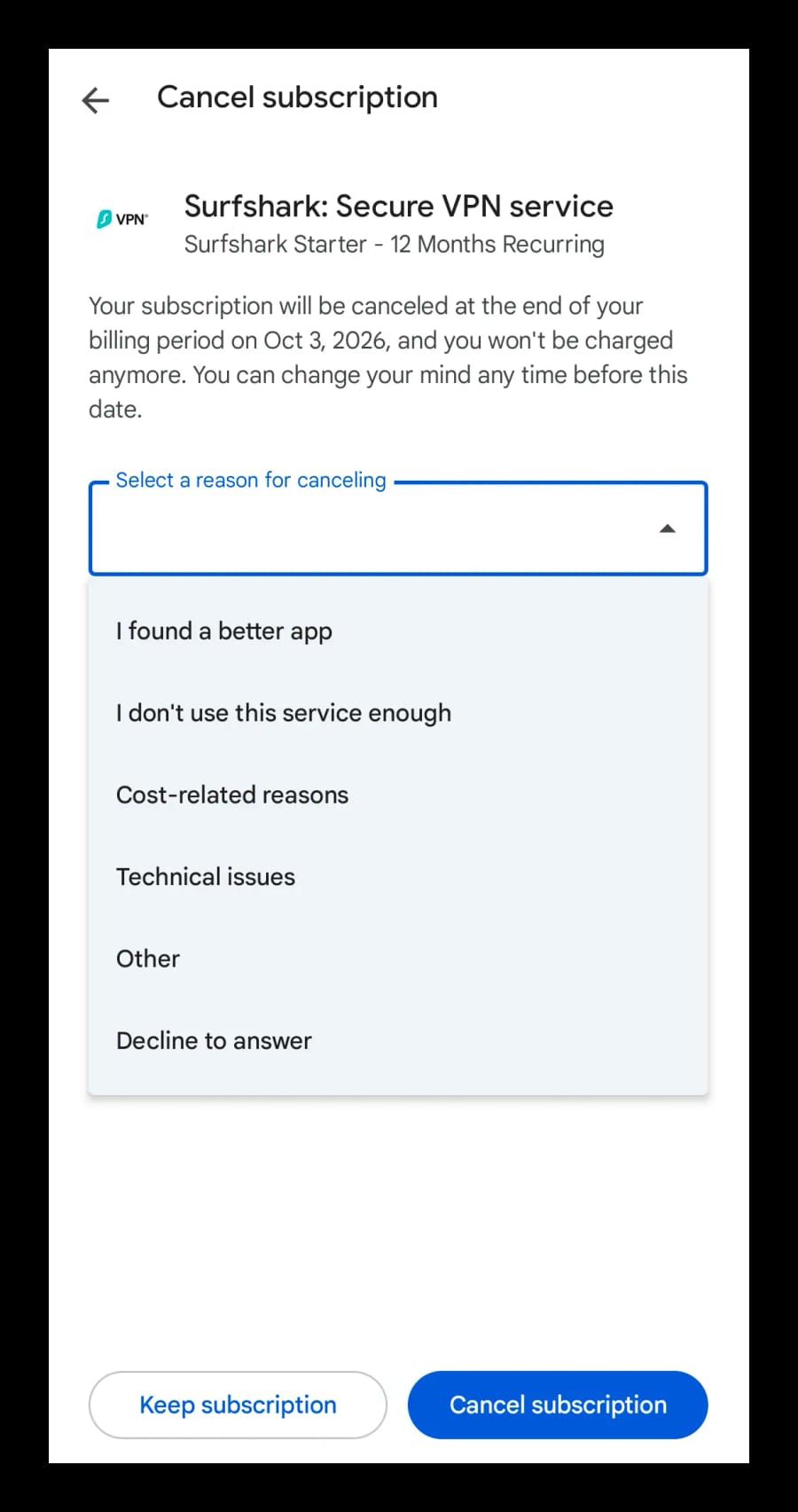Select Technical issues as cancellation reason
This screenshot has width=798, height=1512.
click(205, 876)
